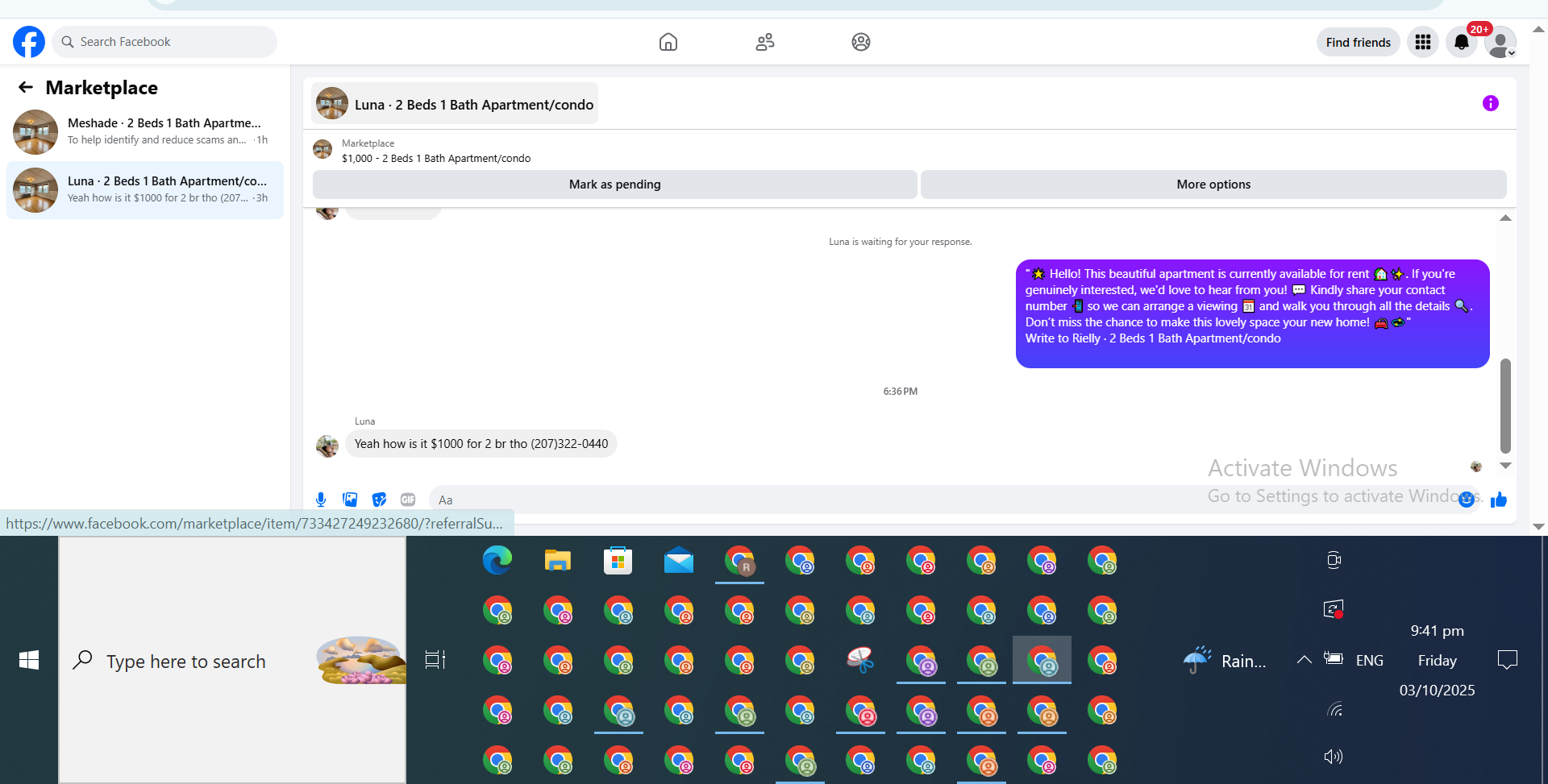Show conversation information via purple info icon
Screen dimensions: 1548x784
click(1491, 103)
